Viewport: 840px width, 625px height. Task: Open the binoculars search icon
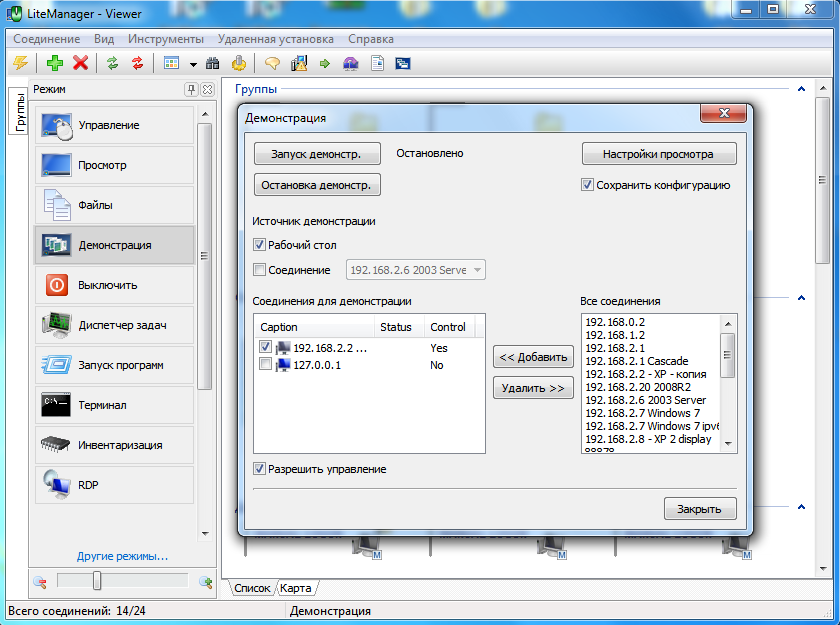tap(213, 63)
